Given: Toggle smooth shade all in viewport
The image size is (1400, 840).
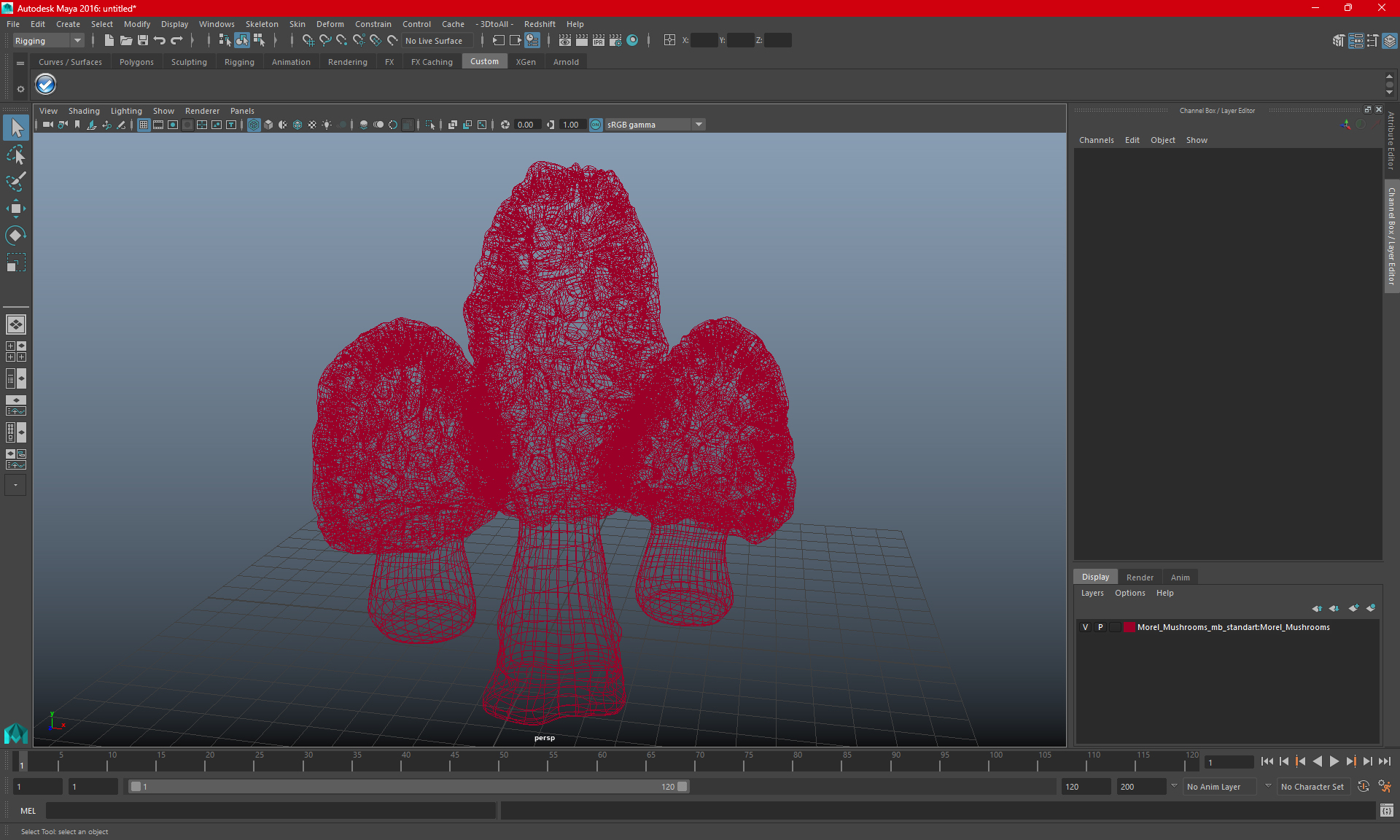Looking at the screenshot, I should (268, 125).
